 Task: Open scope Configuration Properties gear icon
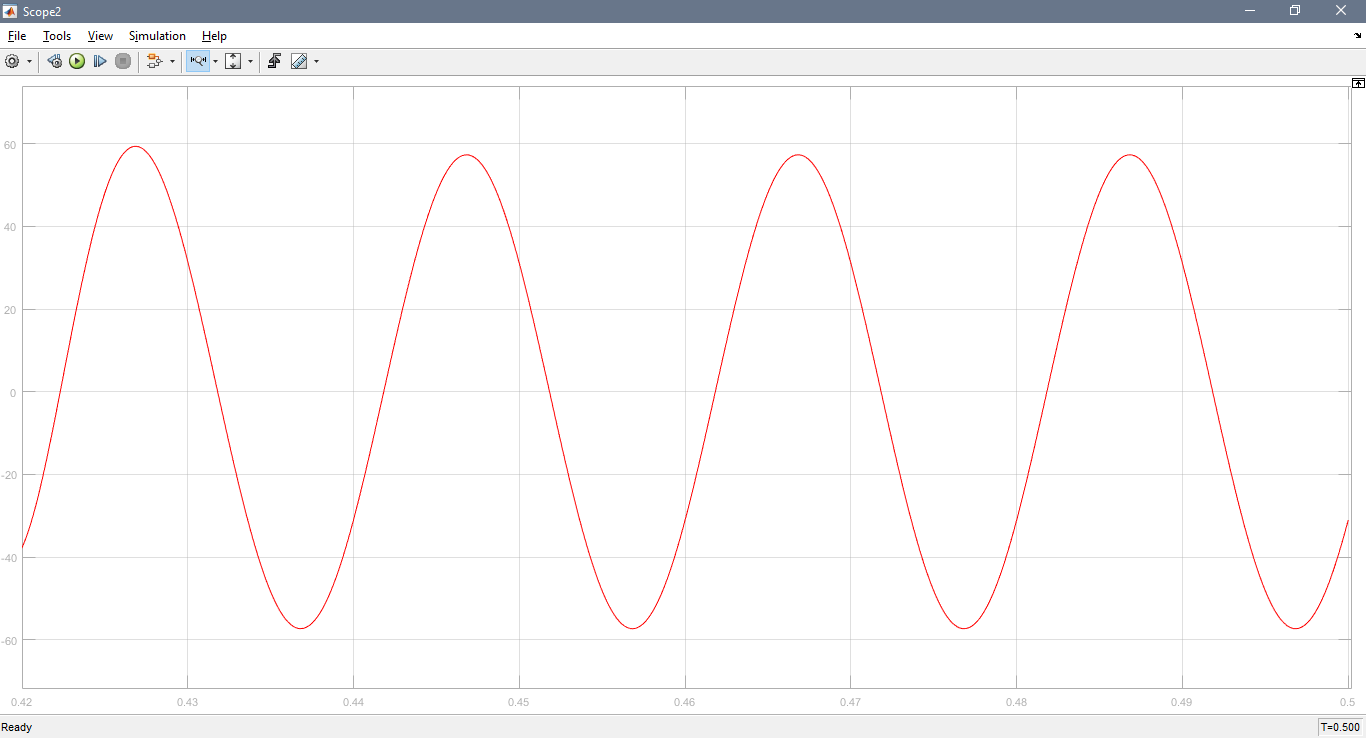pos(12,61)
